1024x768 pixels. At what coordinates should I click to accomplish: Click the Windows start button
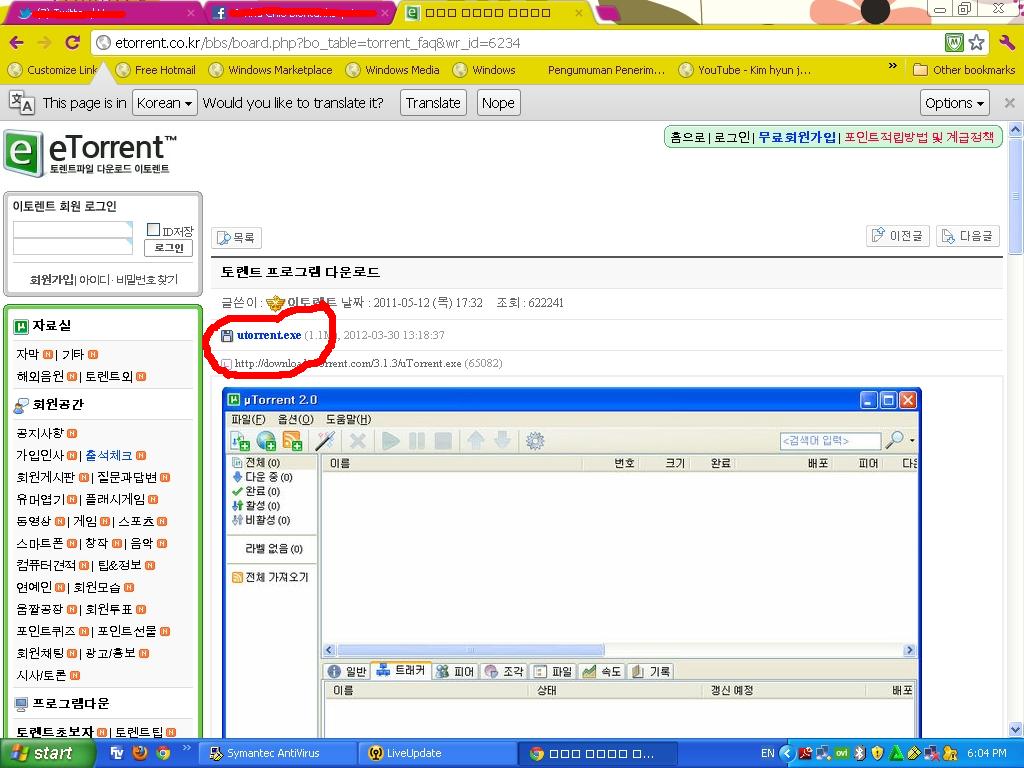(x=47, y=753)
